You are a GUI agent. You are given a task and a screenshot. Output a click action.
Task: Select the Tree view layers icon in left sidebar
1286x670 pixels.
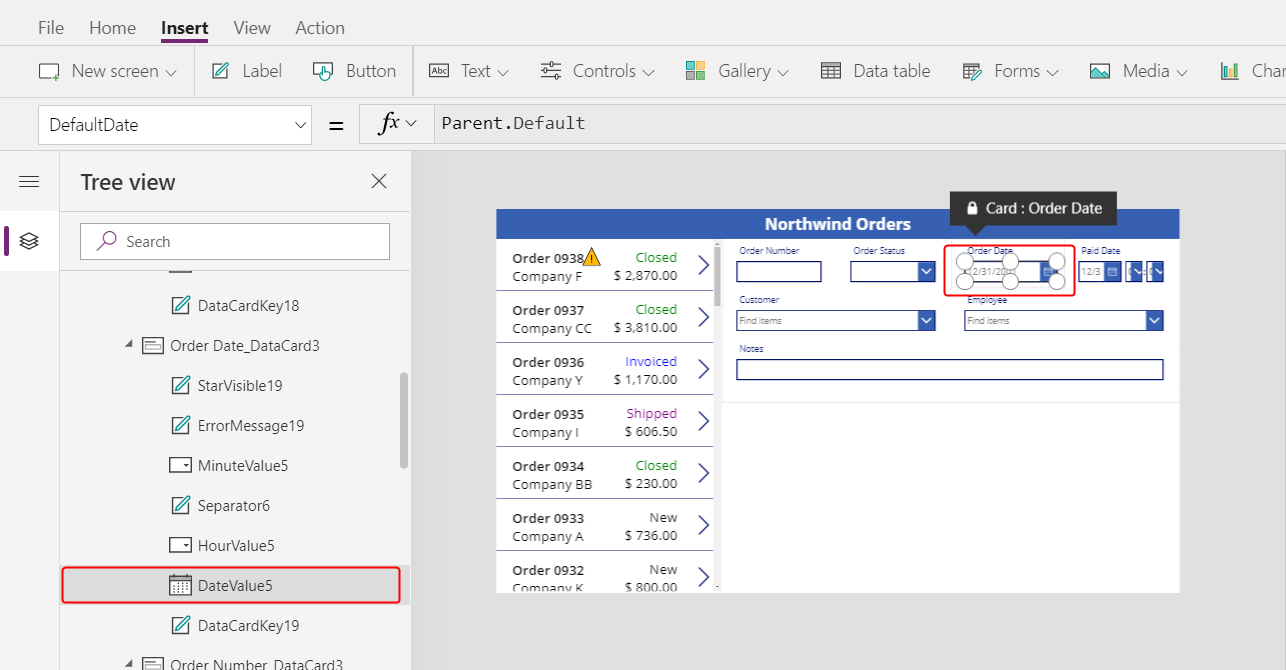coord(29,240)
